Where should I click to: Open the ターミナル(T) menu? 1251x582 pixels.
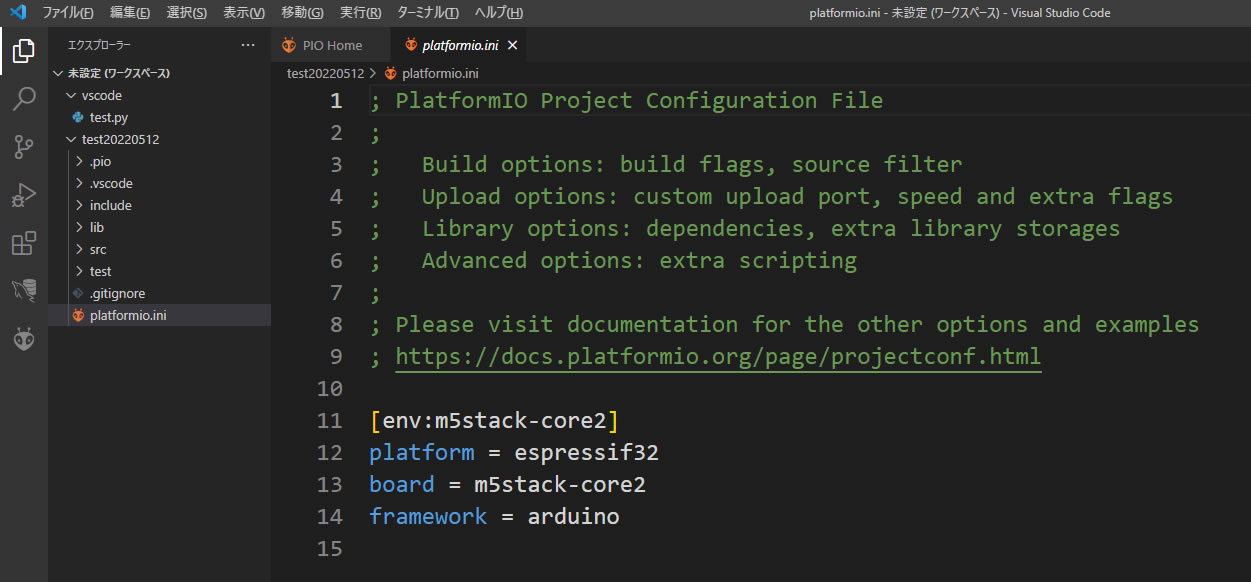pyautogui.click(x=427, y=13)
